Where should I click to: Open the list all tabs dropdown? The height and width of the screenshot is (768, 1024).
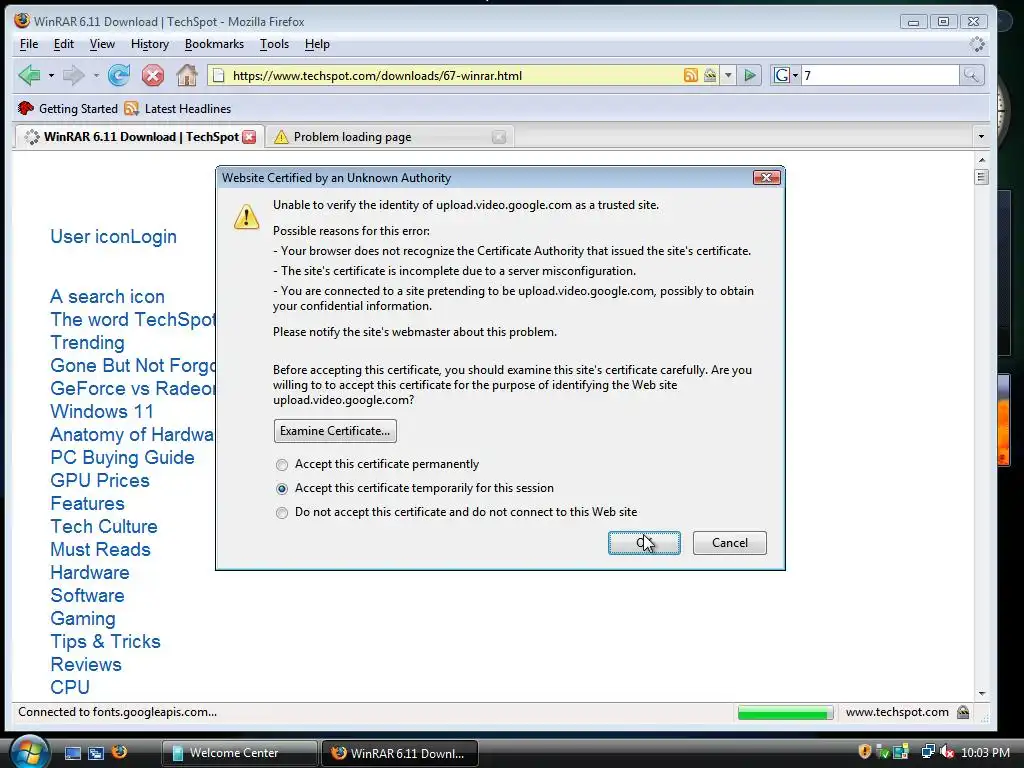click(x=981, y=136)
